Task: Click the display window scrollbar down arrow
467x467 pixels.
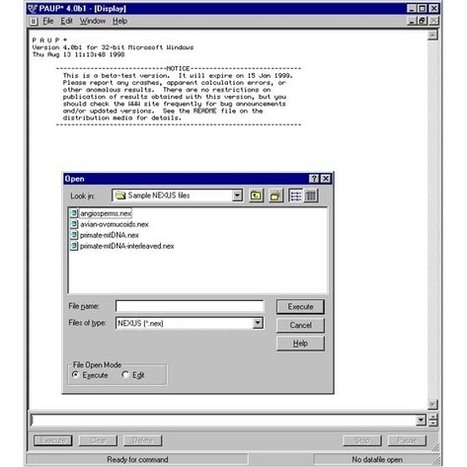Action: pos(432,404)
